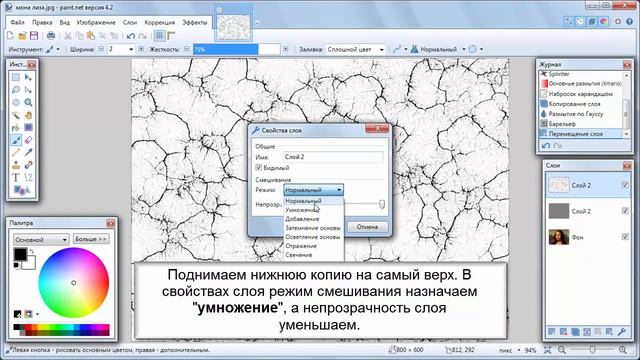Toggle visibility of gray-thumbnail Слой 2 layer
The height and width of the screenshot is (360, 640).
coord(624,211)
